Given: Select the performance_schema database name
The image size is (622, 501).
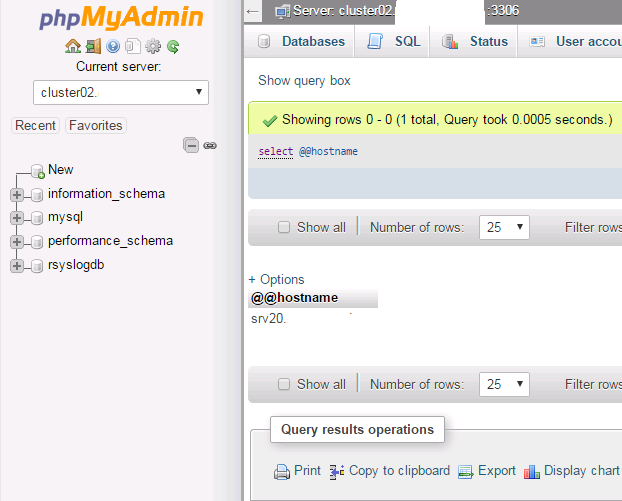Looking at the screenshot, I should [x=110, y=241].
